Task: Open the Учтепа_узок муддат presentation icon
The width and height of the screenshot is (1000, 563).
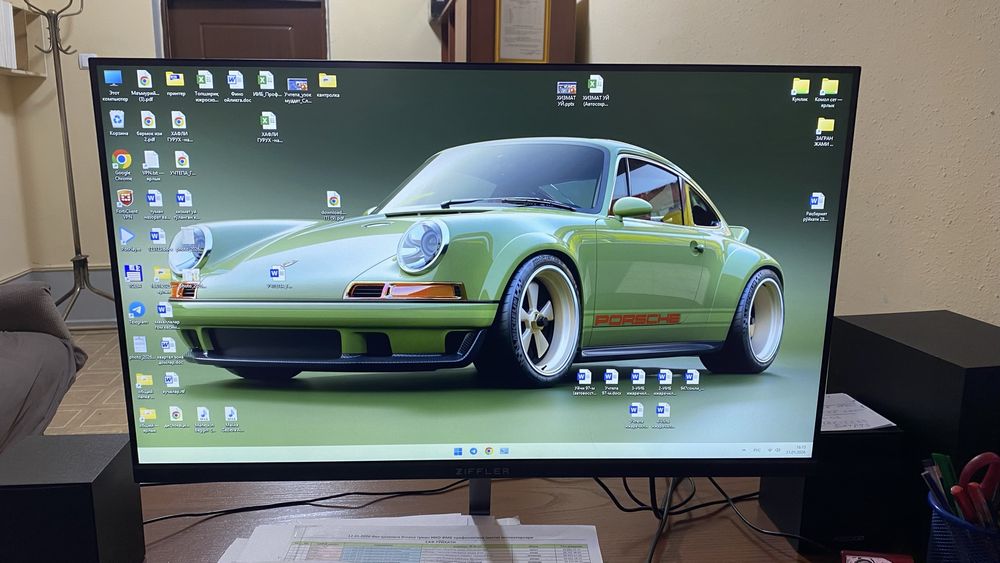Action: coord(298,91)
